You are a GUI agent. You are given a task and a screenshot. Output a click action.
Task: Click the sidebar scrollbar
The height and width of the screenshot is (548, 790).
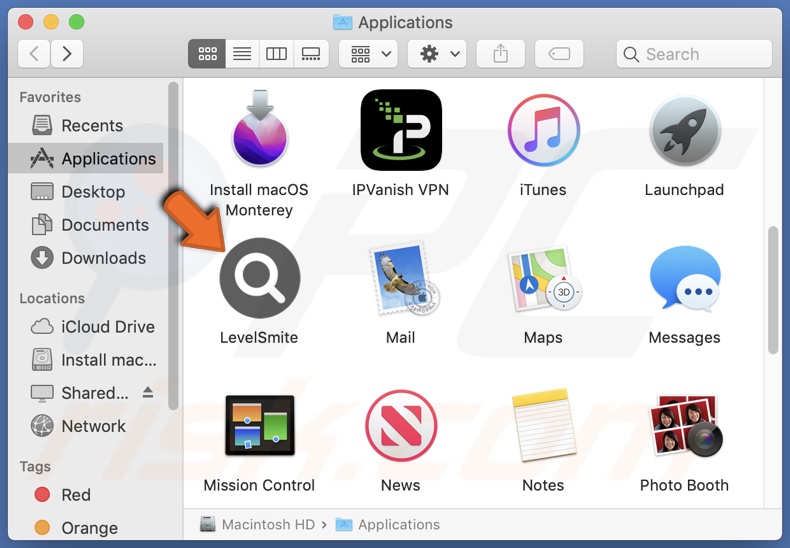173,246
